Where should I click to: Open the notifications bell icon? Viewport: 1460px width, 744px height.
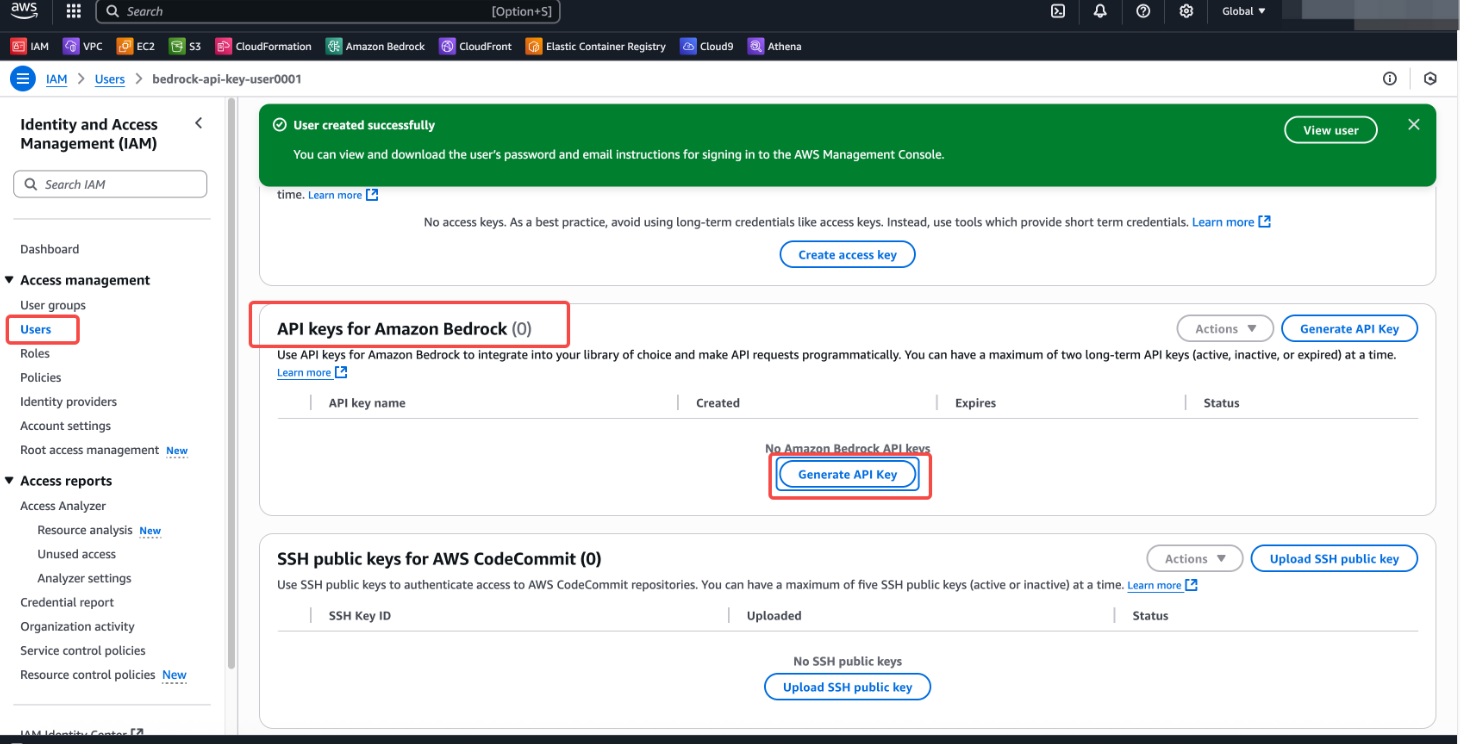(1100, 11)
